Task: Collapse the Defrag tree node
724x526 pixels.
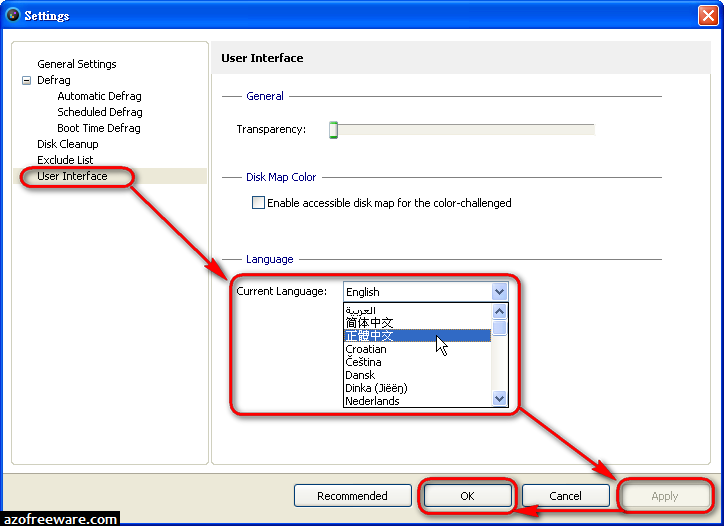Action: click(x=26, y=80)
